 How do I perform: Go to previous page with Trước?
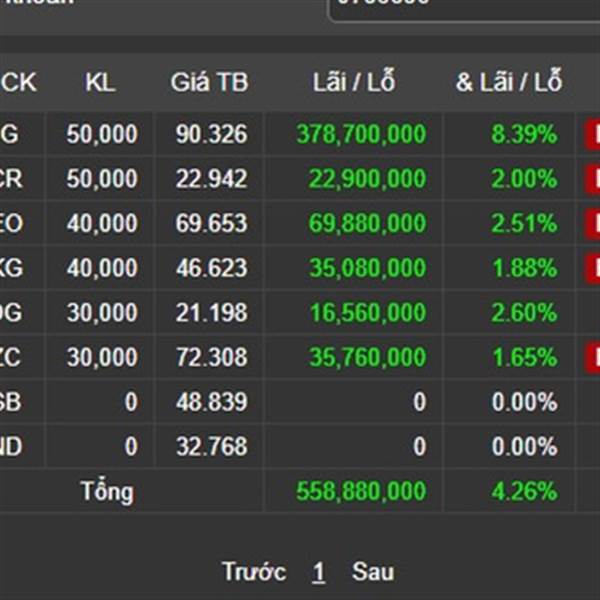tap(254, 572)
